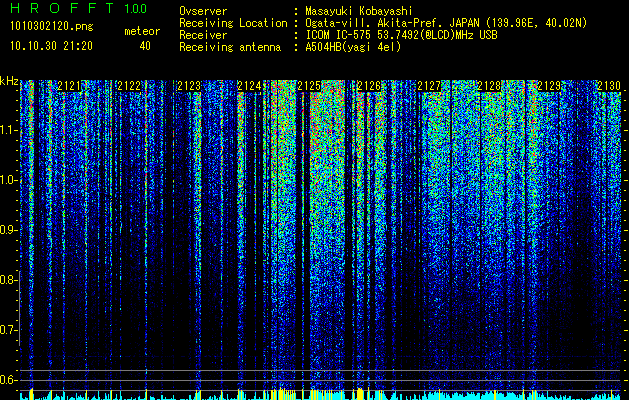Click the 2124 time marker

249,86
